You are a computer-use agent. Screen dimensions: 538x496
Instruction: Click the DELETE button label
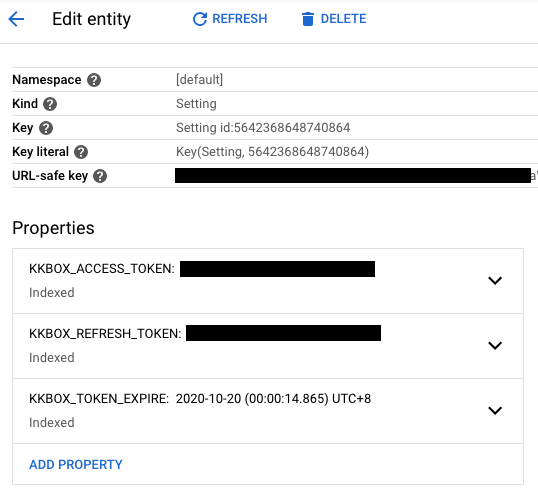343,19
